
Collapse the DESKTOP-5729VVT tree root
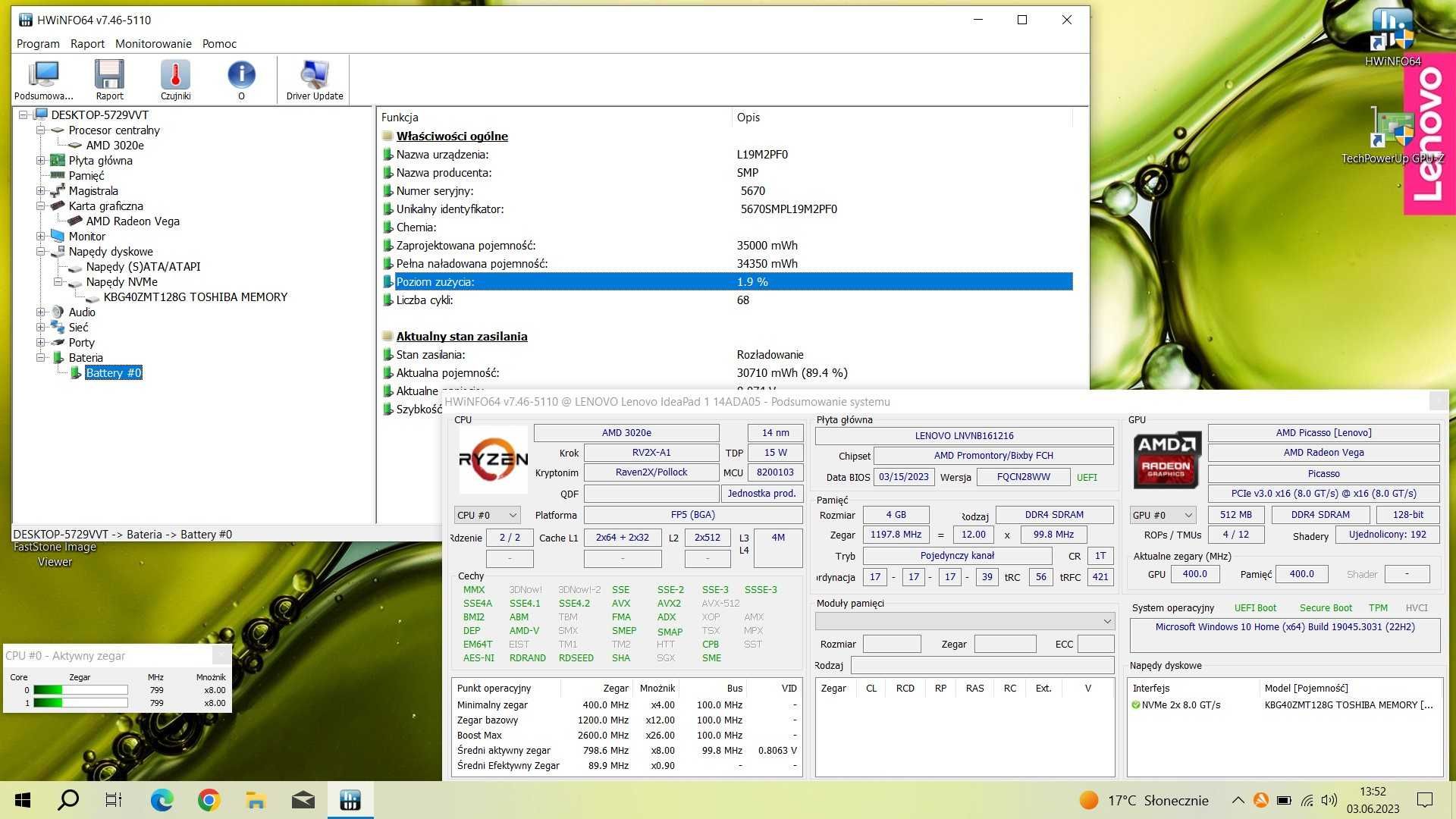pos(24,115)
